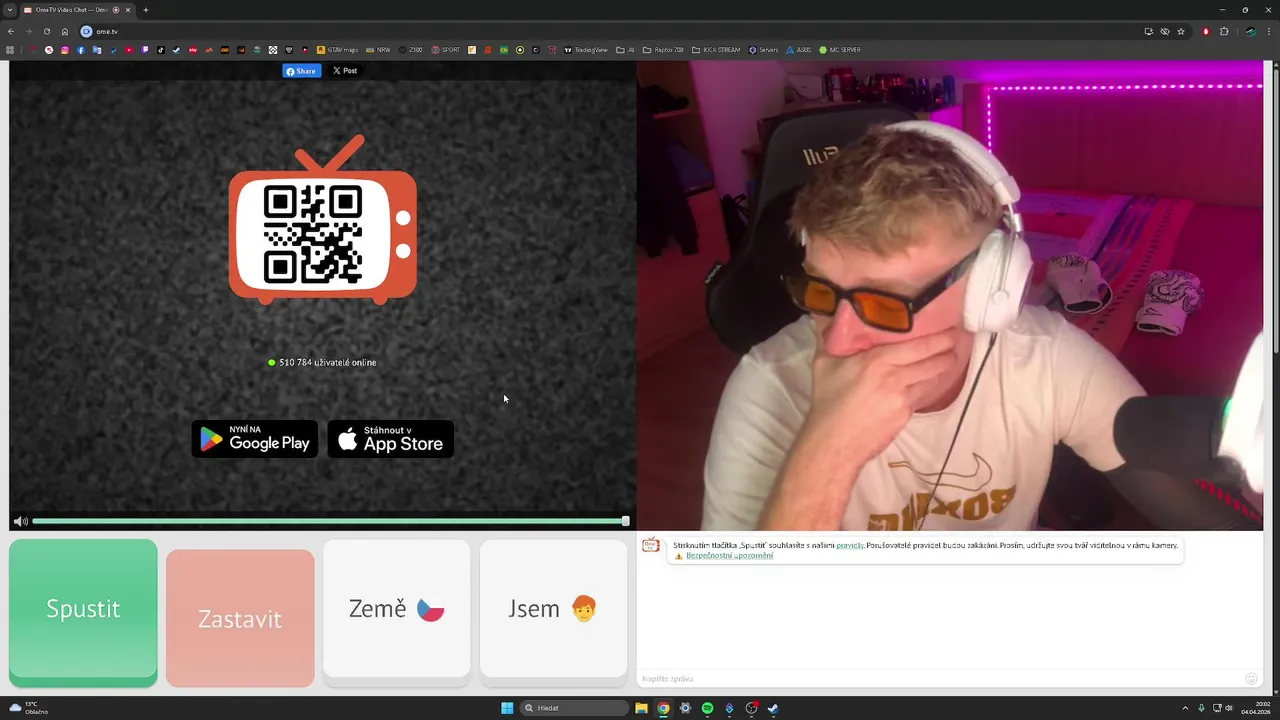Open the NRW bookmark
Image resolution: width=1280 pixels, height=720 pixels.
(378, 50)
